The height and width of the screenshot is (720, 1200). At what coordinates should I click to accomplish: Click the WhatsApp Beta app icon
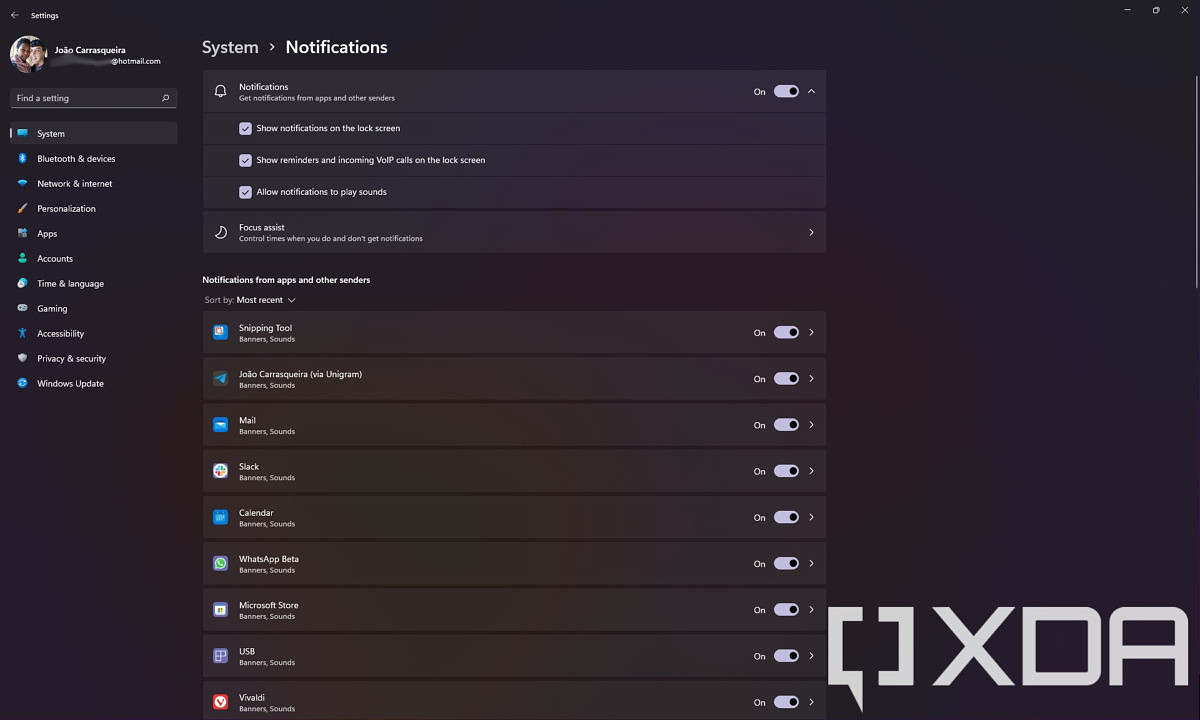[x=220, y=564]
